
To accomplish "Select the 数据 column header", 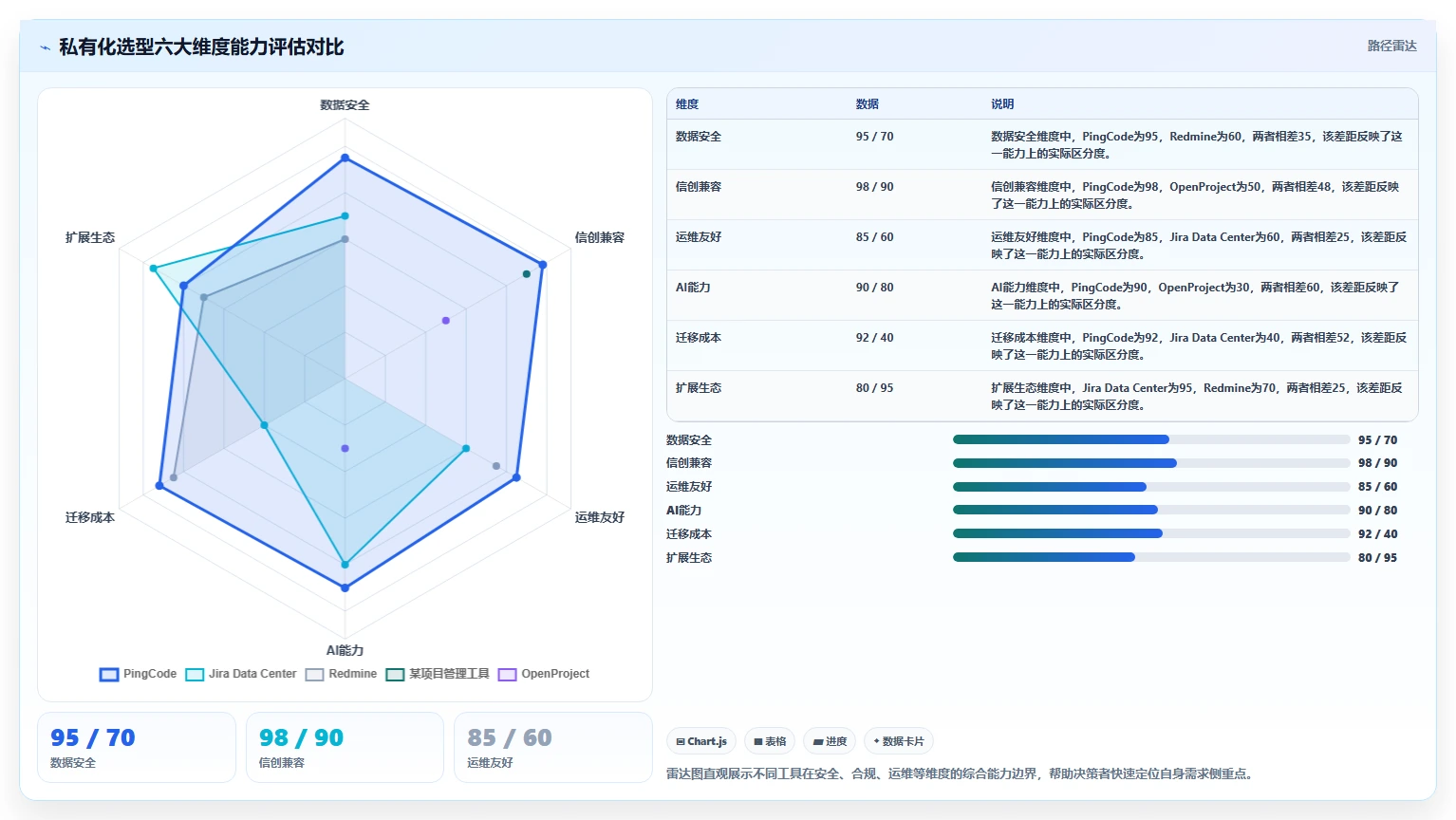I will tap(868, 104).
